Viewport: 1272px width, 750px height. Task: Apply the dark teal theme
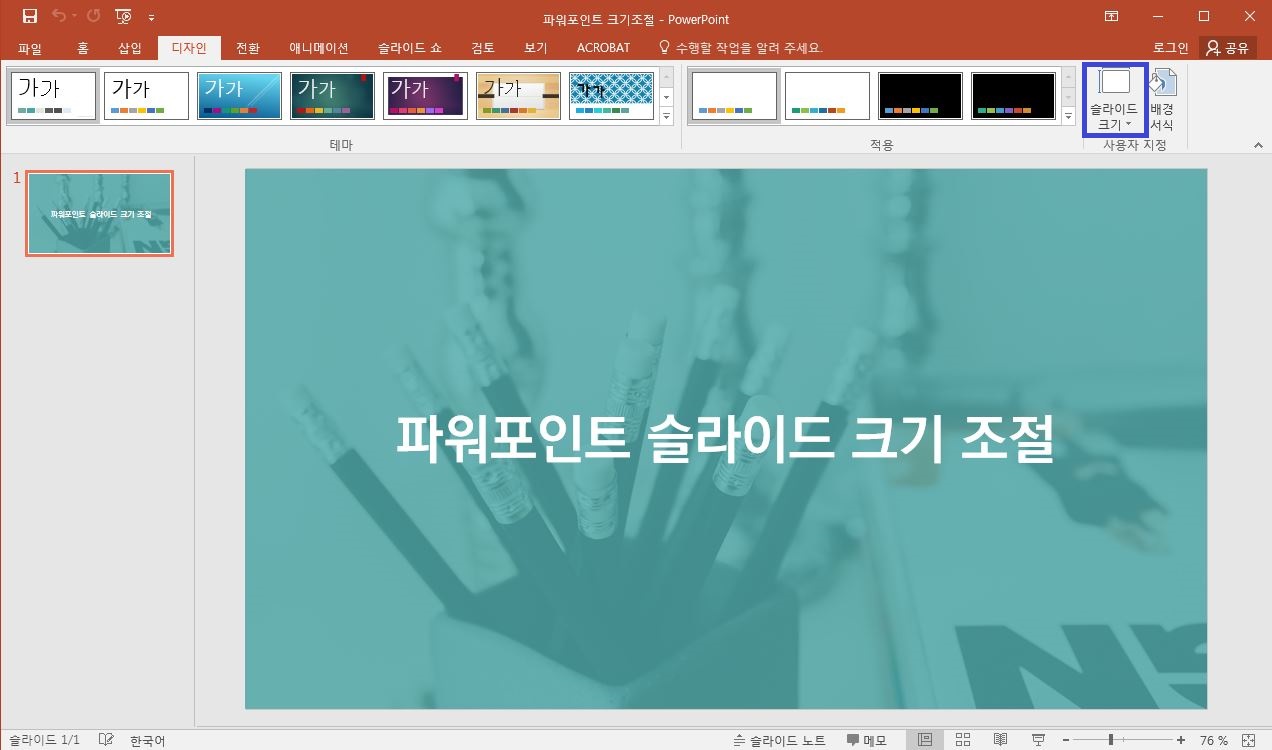(332, 96)
